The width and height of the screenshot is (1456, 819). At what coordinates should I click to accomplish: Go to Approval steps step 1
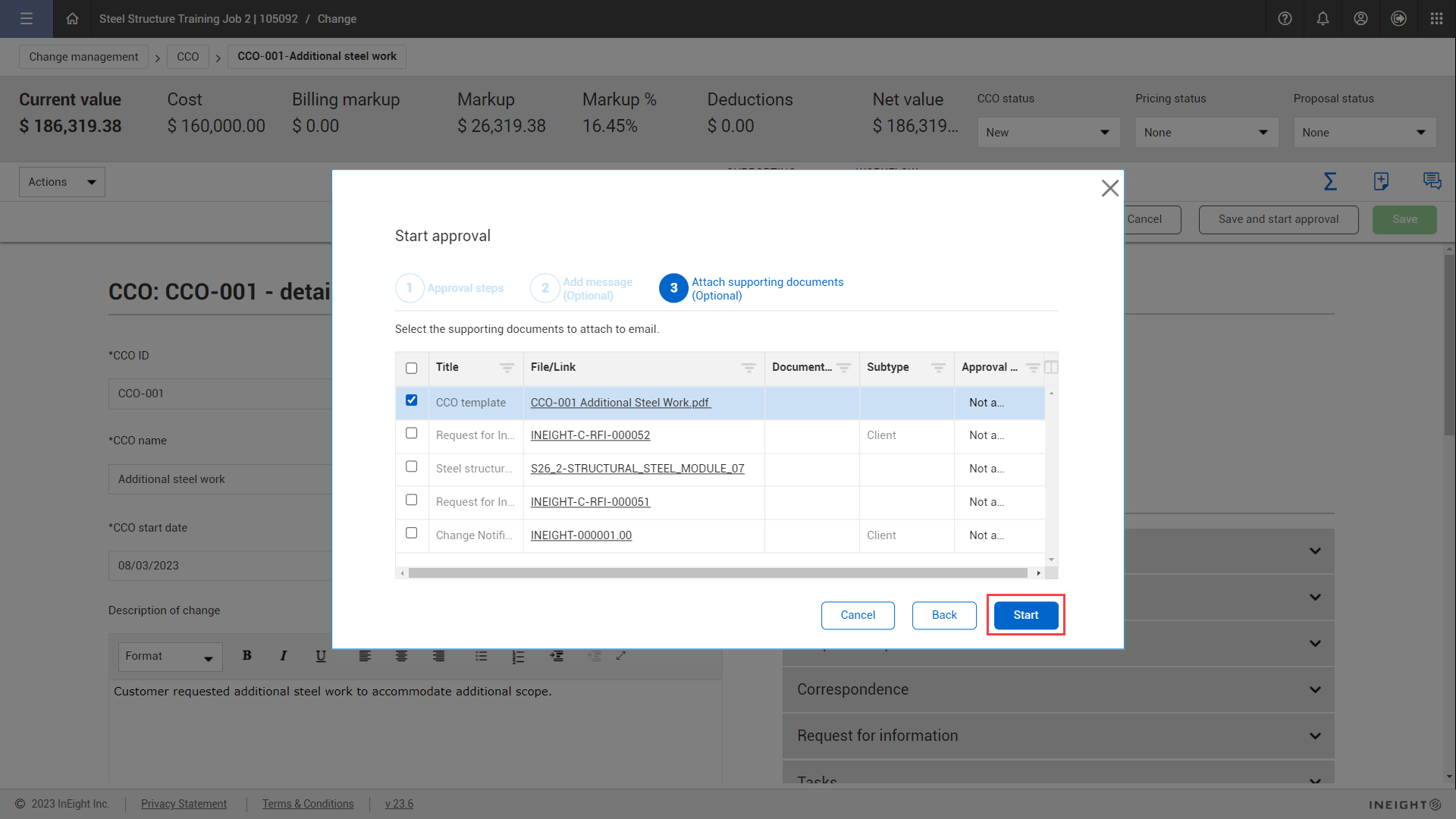pos(409,288)
